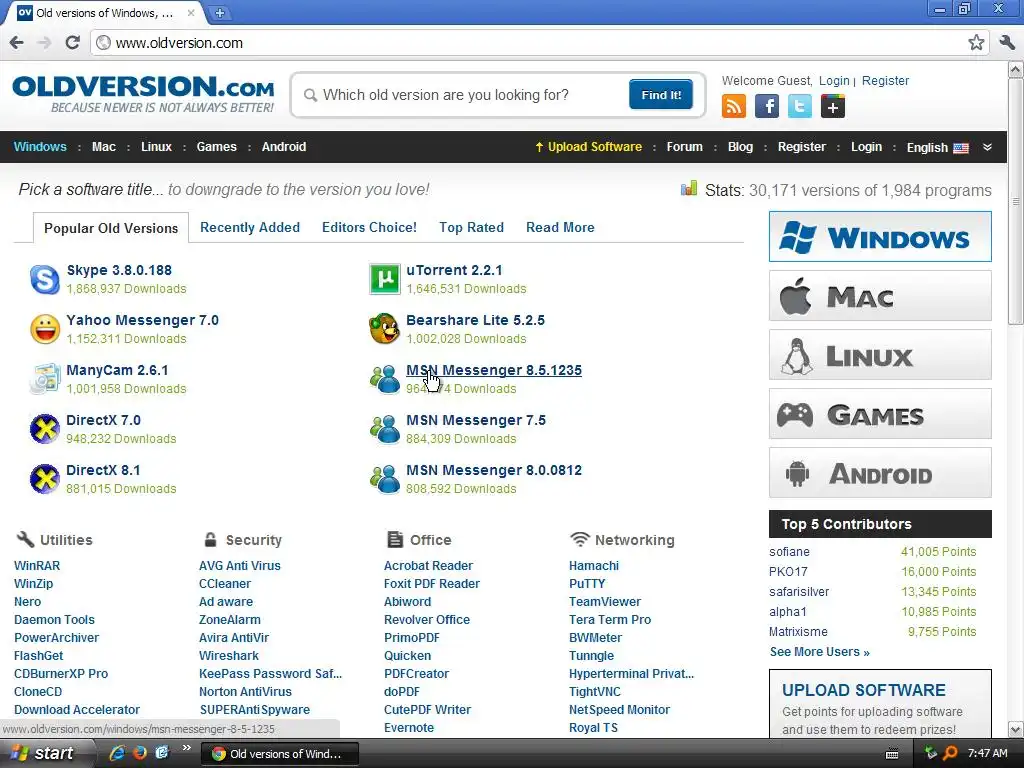Image resolution: width=1024 pixels, height=768 pixels.
Task: Open the Top Rated tab
Action: click(471, 227)
